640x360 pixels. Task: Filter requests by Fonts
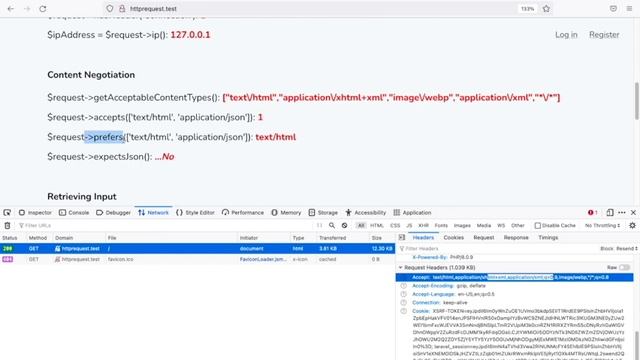(x=441, y=225)
